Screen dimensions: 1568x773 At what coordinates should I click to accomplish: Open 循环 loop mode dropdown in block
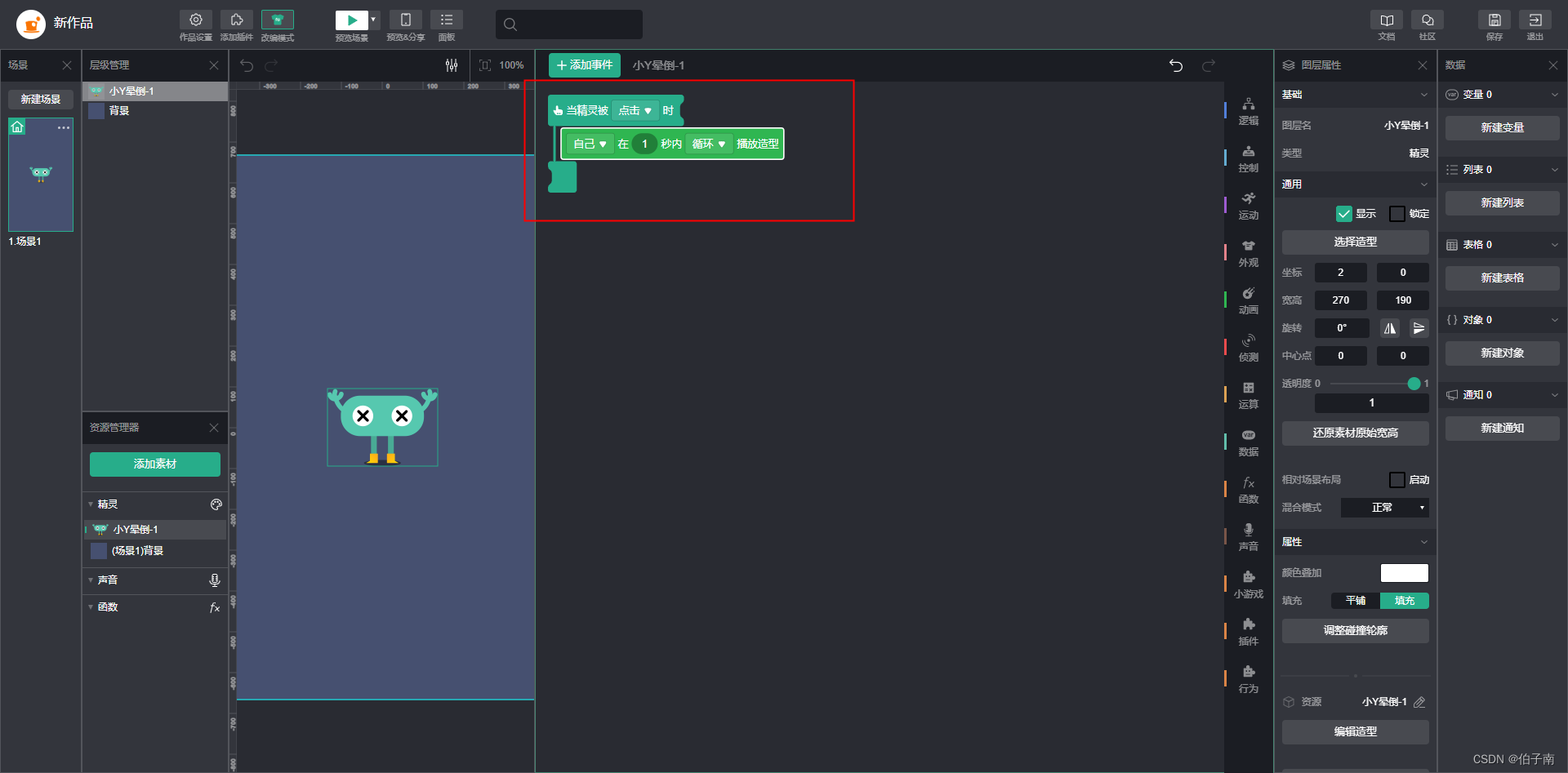point(709,144)
